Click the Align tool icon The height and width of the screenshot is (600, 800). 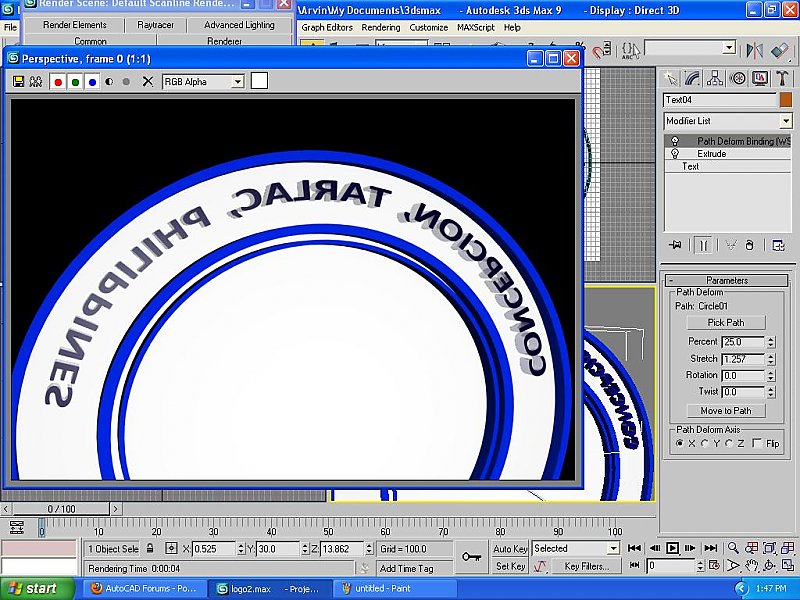pos(780,50)
